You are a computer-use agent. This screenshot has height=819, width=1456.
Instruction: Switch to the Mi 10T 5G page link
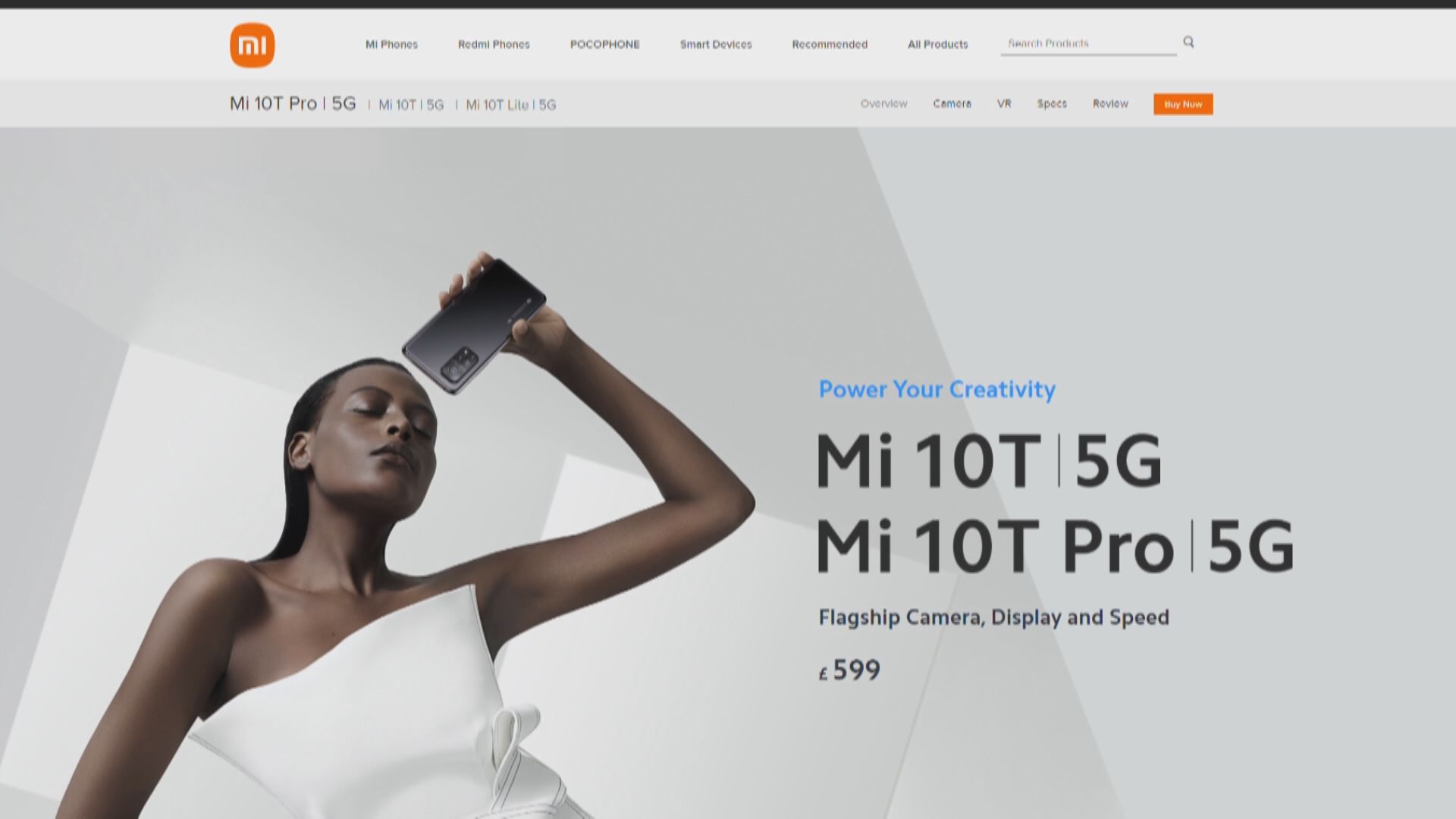pyautogui.click(x=410, y=105)
